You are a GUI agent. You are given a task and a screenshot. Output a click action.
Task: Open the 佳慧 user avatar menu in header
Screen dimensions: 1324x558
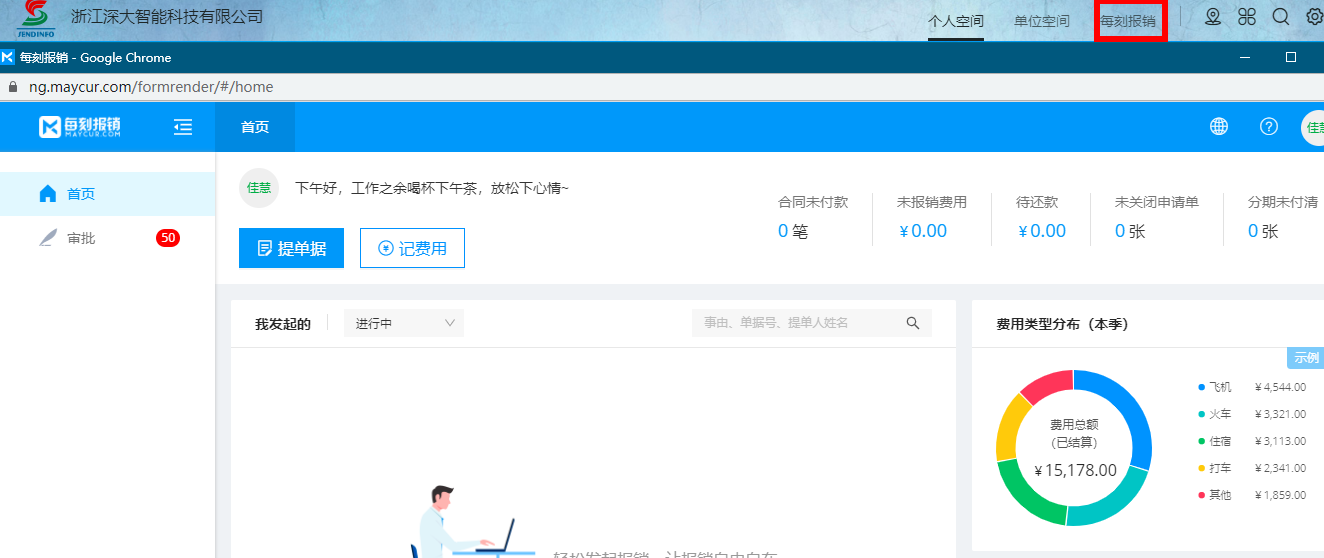tap(1312, 127)
